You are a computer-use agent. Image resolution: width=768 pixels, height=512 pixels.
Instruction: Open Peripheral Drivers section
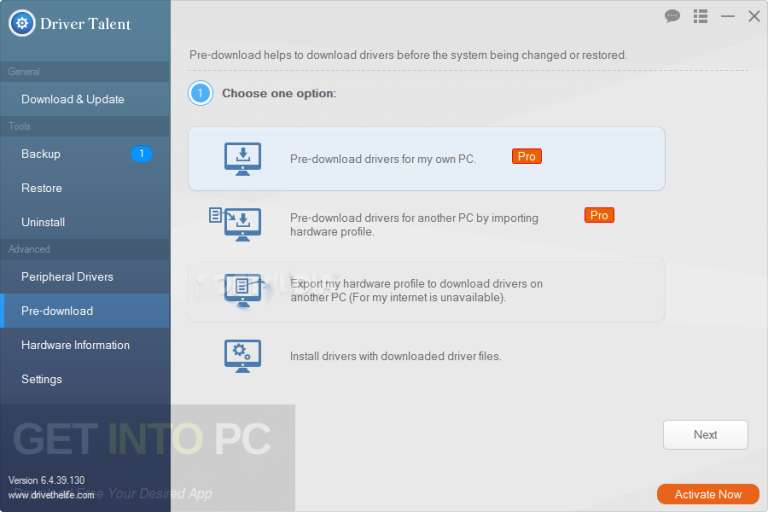[85, 277]
